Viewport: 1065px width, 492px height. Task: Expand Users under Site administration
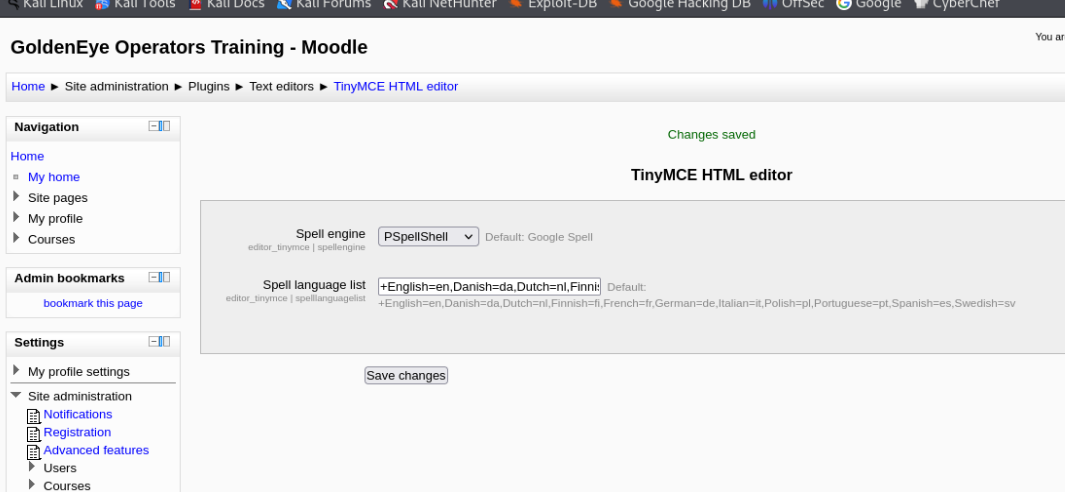32,468
